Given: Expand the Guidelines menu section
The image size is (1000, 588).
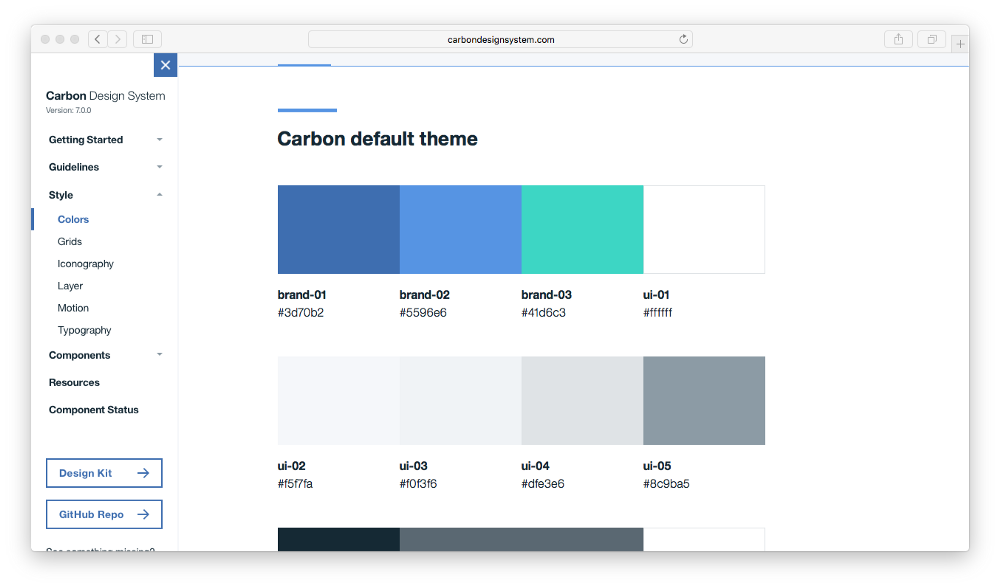Looking at the screenshot, I should (x=104, y=167).
